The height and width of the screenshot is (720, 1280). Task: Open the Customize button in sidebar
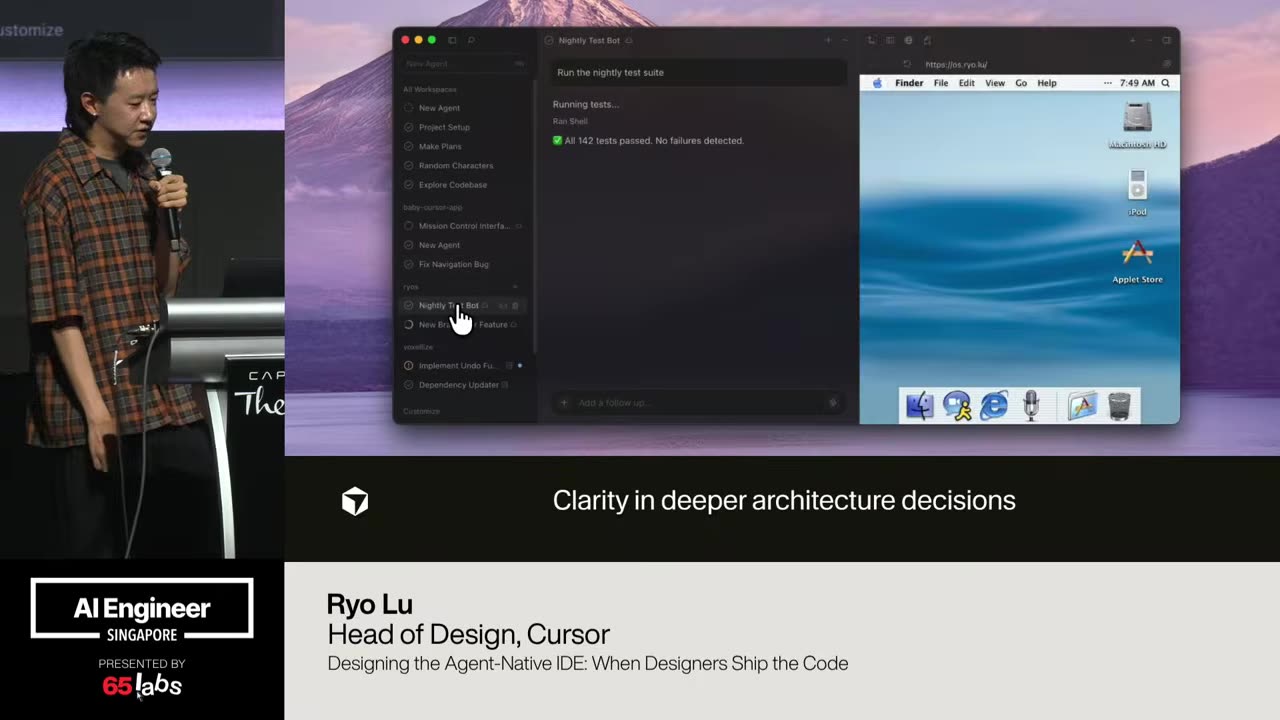pyautogui.click(x=422, y=411)
